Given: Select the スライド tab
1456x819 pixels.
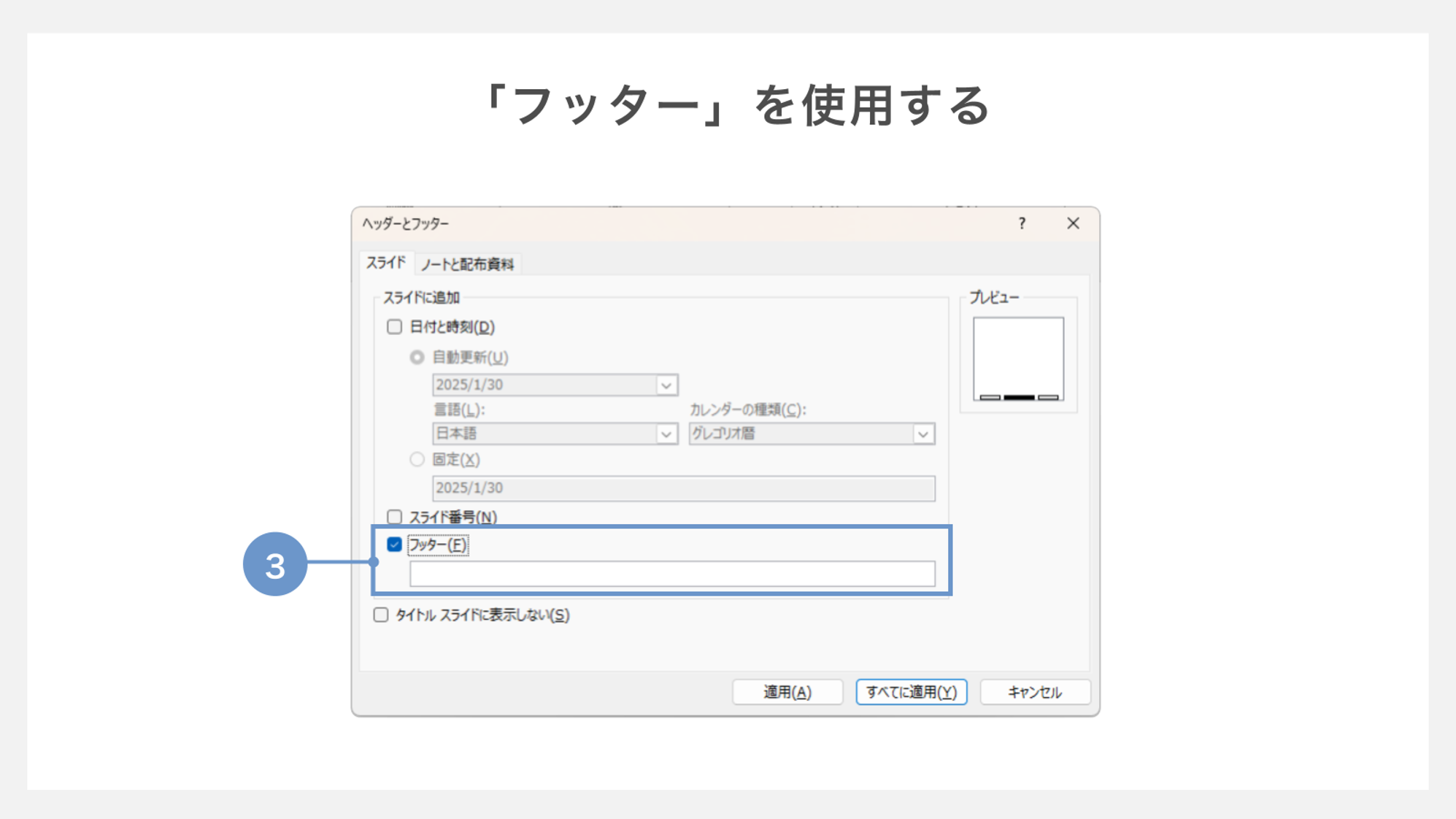Looking at the screenshot, I should (388, 264).
